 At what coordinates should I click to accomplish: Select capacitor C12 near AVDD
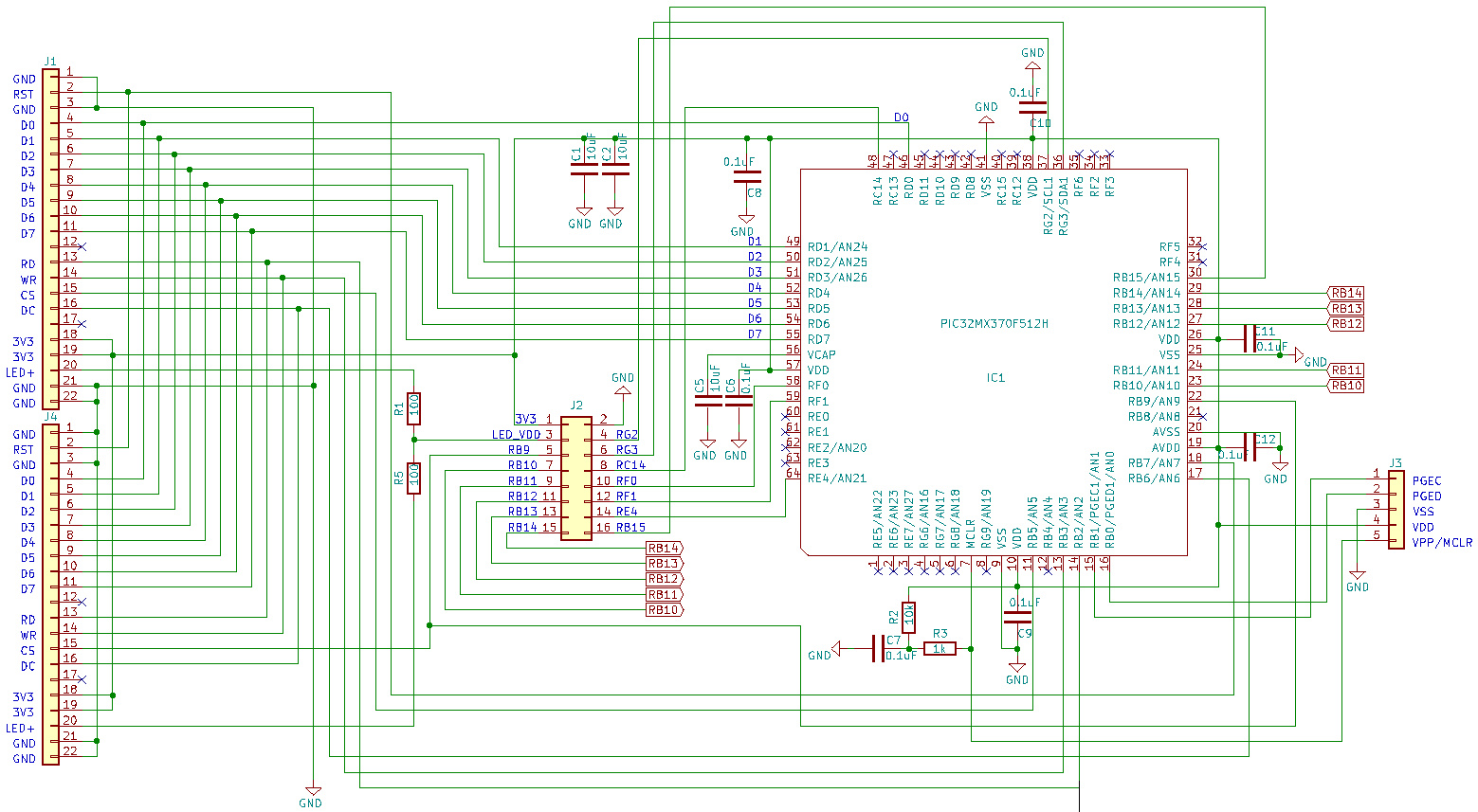[1249, 447]
